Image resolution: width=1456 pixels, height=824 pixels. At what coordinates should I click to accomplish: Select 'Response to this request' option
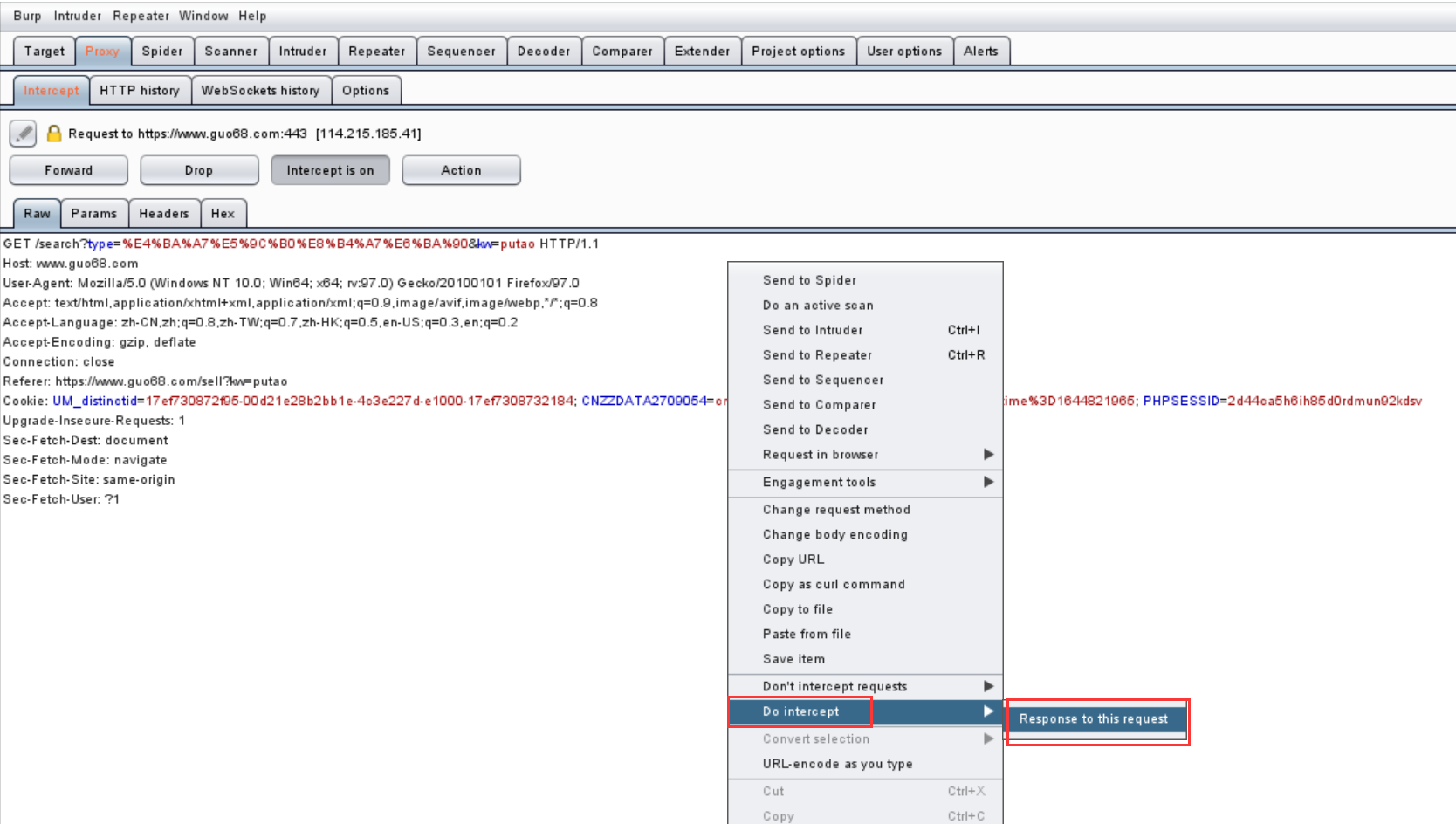(x=1093, y=718)
